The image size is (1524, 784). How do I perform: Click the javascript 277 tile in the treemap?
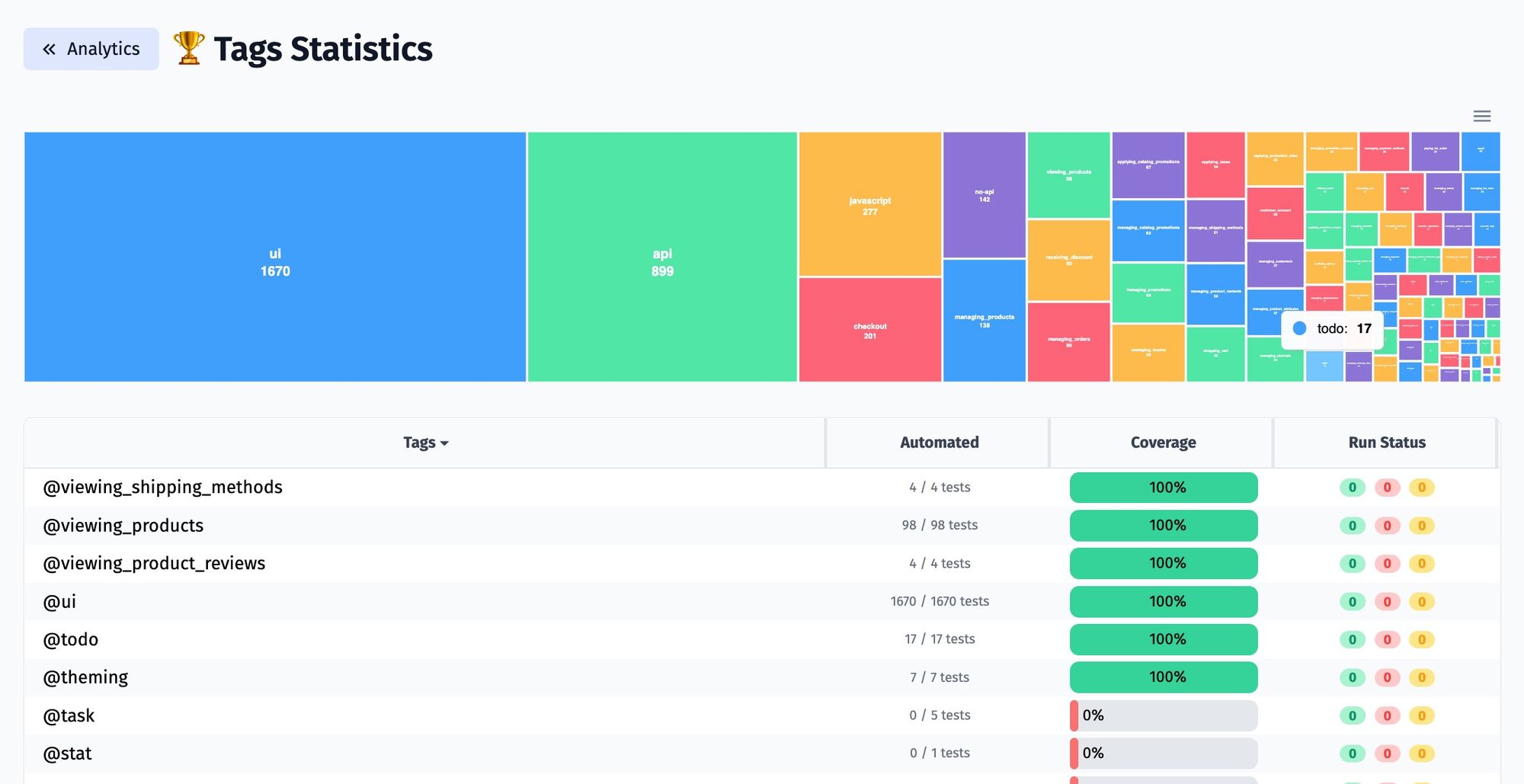(x=869, y=206)
